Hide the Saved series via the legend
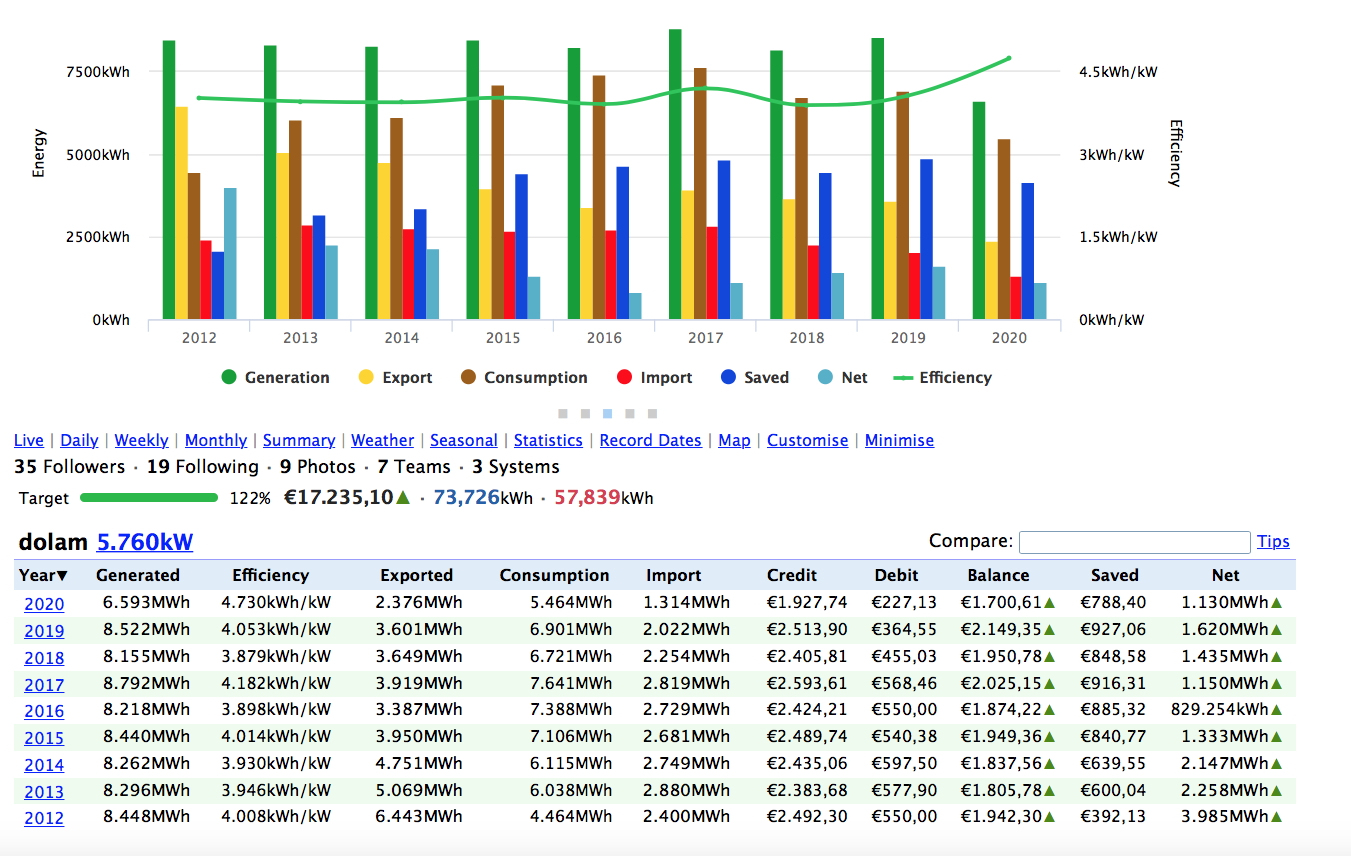Screen dimensions: 1351x856 [754, 378]
